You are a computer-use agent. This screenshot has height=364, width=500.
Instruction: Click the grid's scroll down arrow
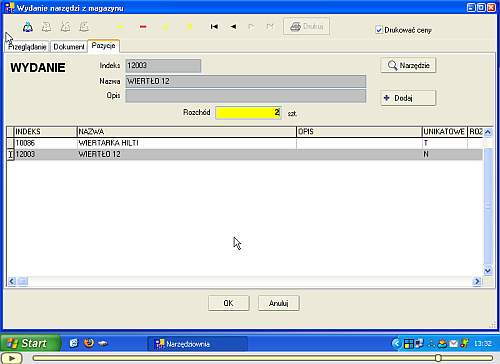(x=488, y=270)
